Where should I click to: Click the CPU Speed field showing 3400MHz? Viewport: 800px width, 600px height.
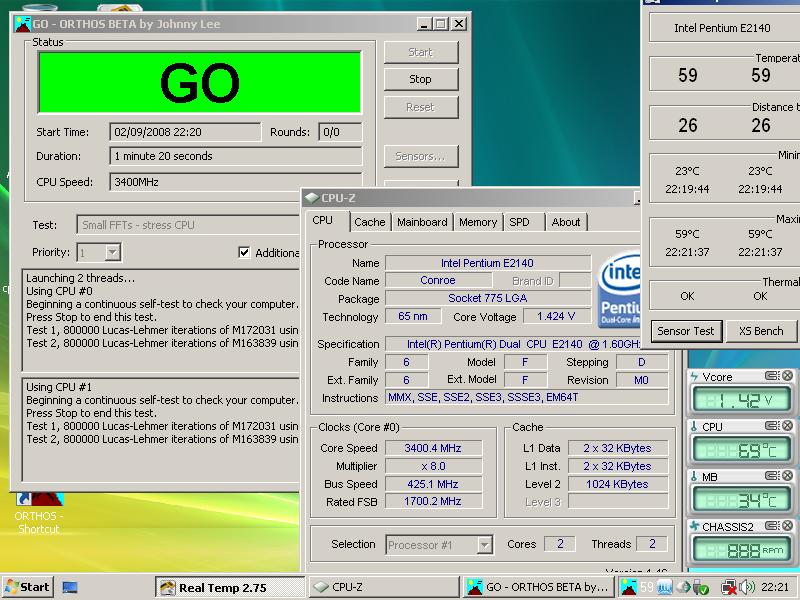236,182
